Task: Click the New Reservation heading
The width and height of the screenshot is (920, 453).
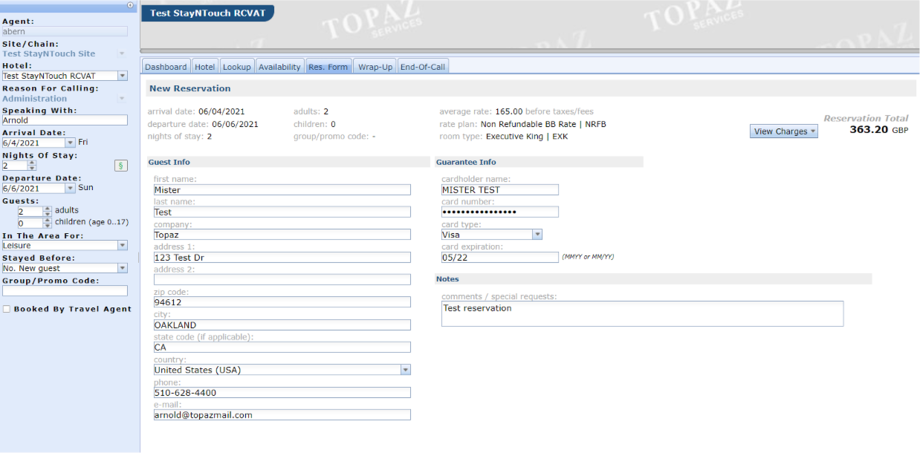Action: [190, 89]
